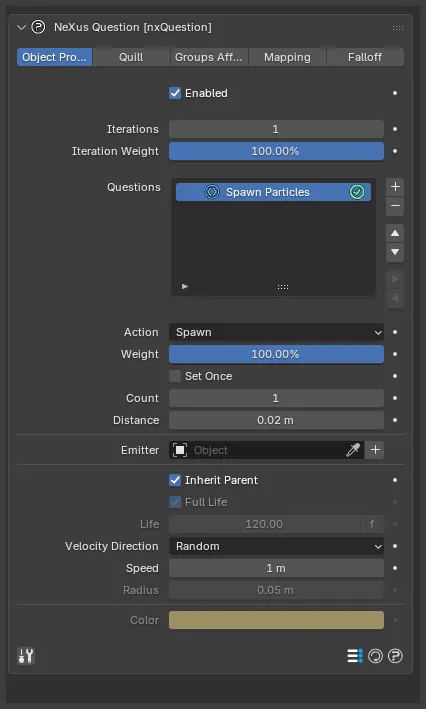
Task: Click the animate dot beside Iterations
Action: (395, 129)
